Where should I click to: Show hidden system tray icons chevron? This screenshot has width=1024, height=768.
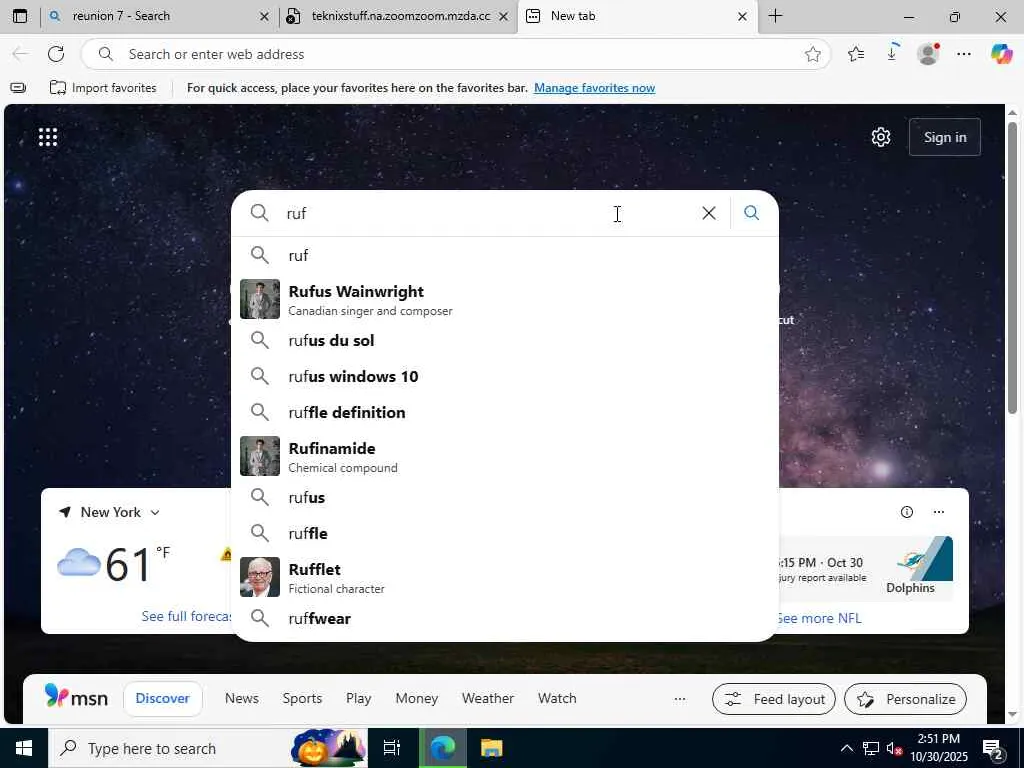pos(846,748)
